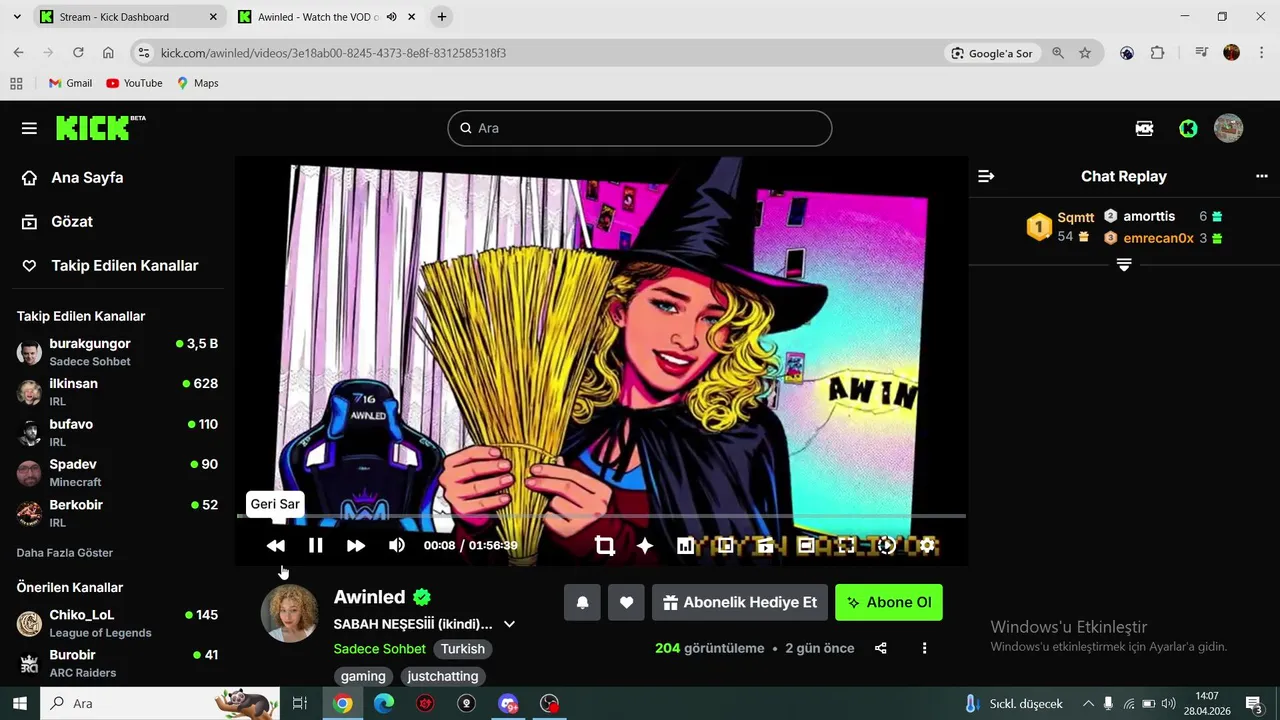Open a new browser tab
Screen dimensions: 1280x720
(441, 17)
